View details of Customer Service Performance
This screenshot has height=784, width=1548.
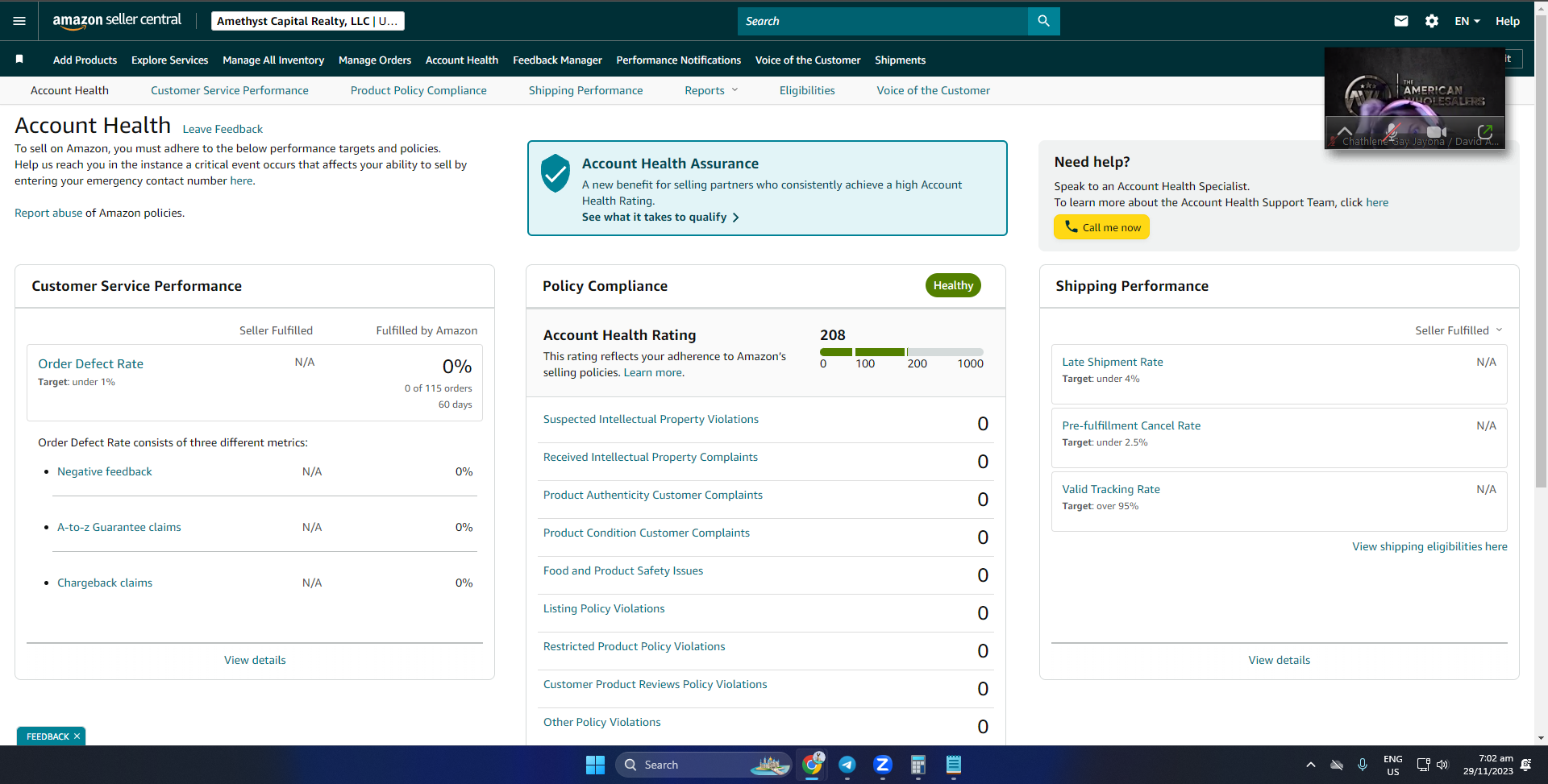point(255,660)
